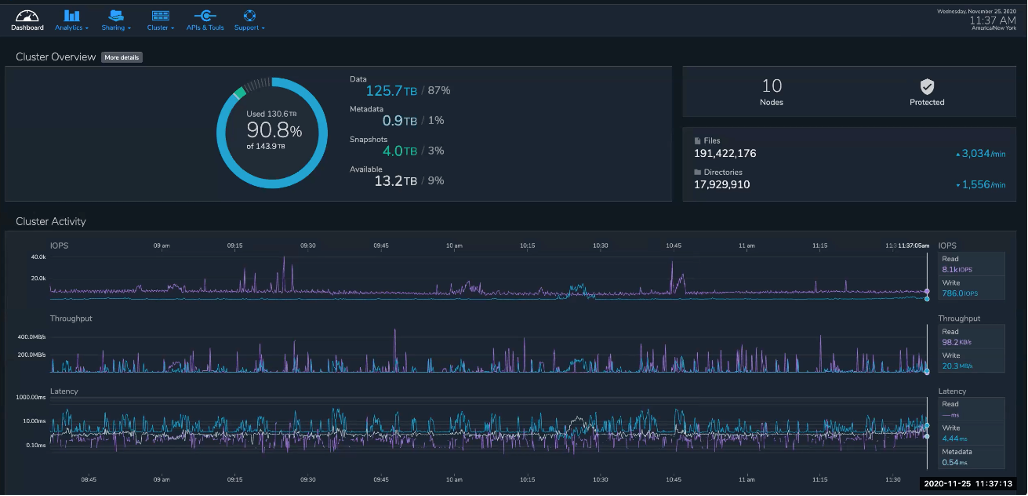Viewport: 1028px width, 496px height.
Task: Click the Cluster grid icon
Action: pos(159,15)
